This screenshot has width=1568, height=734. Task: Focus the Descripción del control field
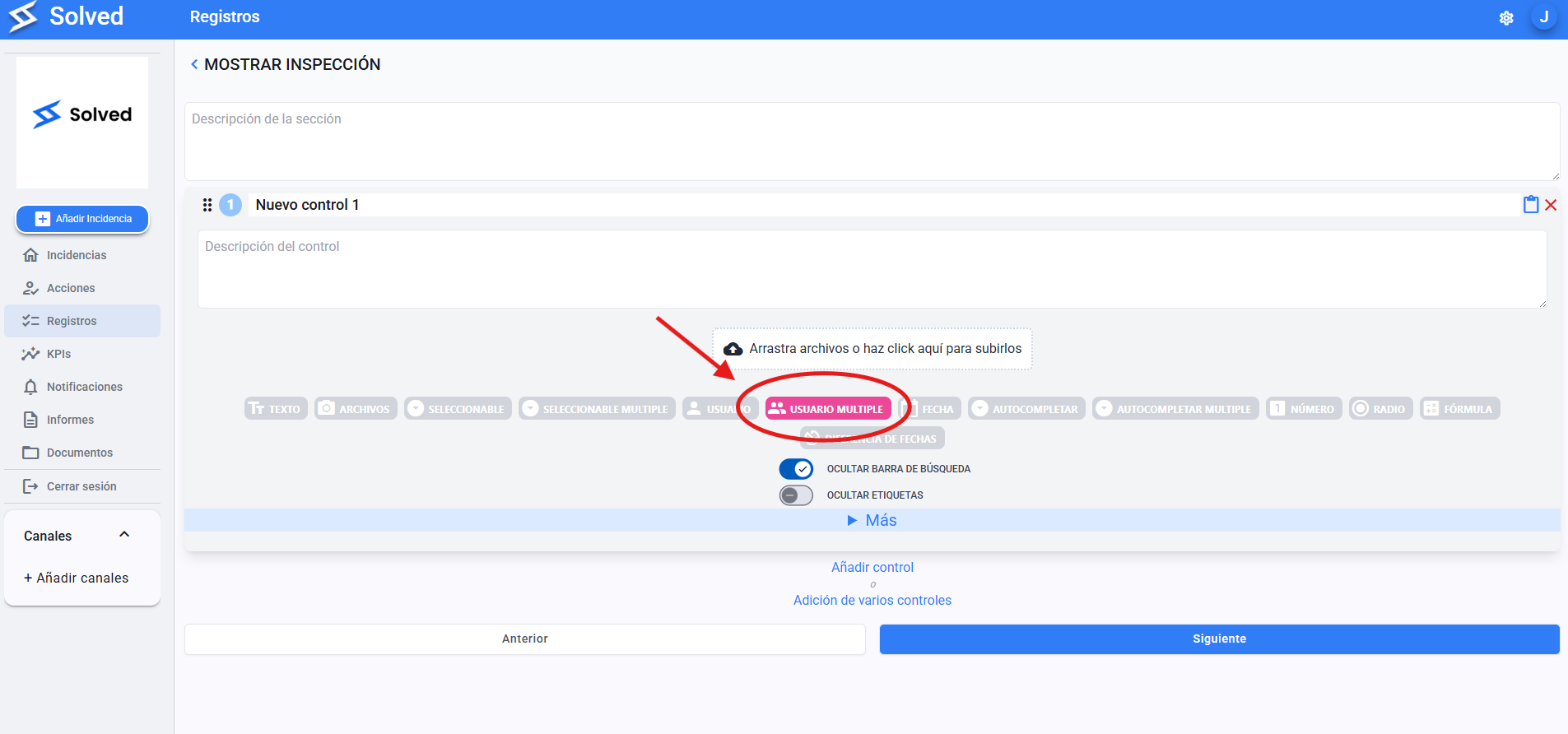point(872,269)
